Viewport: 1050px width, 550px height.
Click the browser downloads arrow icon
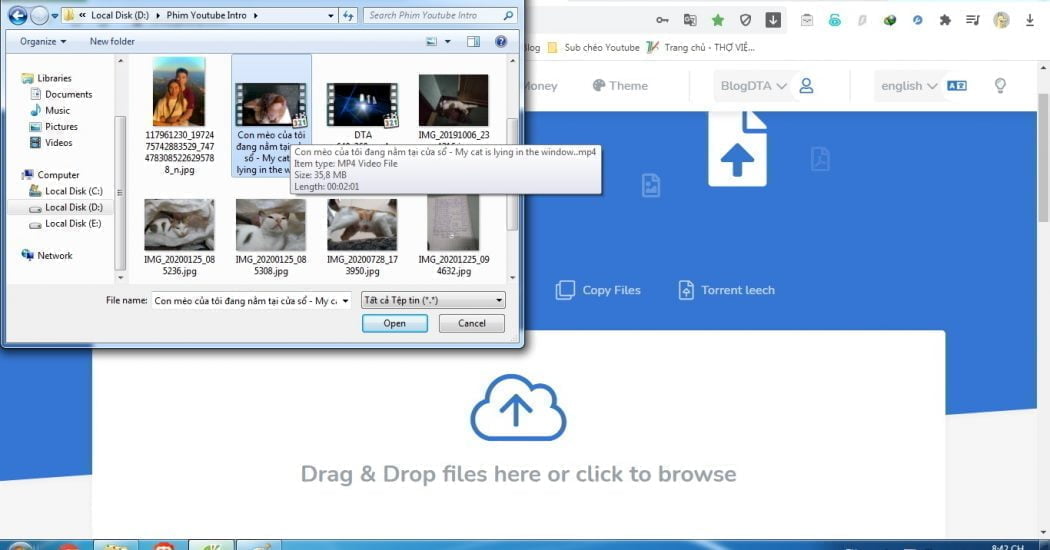pos(1030,20)
